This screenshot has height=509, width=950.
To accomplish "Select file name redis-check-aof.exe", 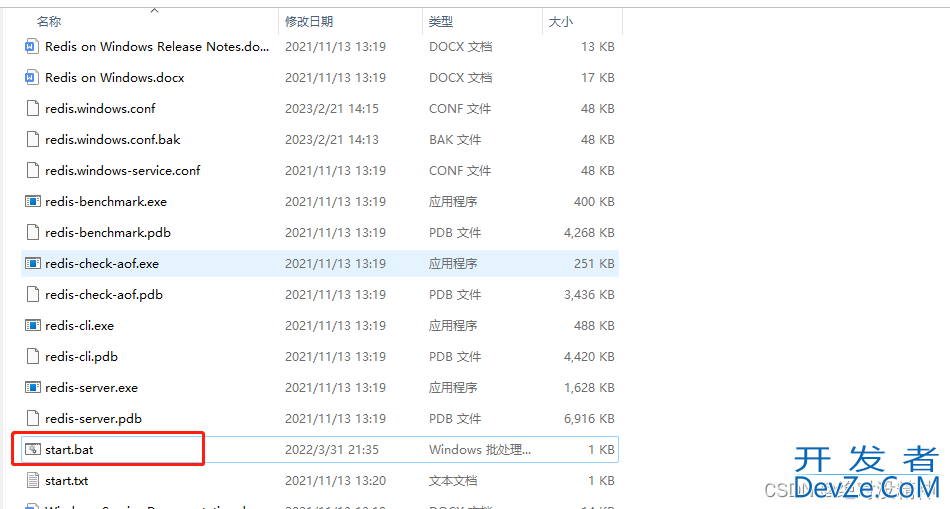I will point(102,263).
